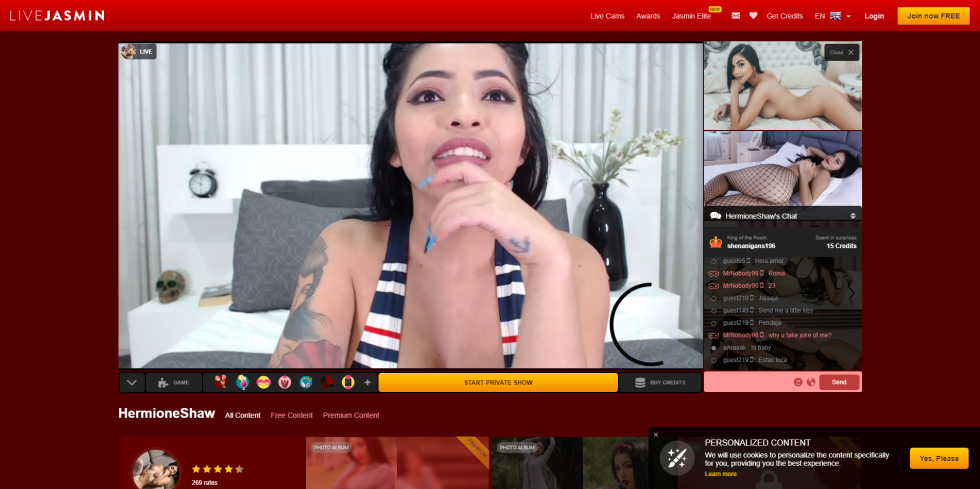Open the messages envelope icon
980x489 pixels.
pos(736,16)
